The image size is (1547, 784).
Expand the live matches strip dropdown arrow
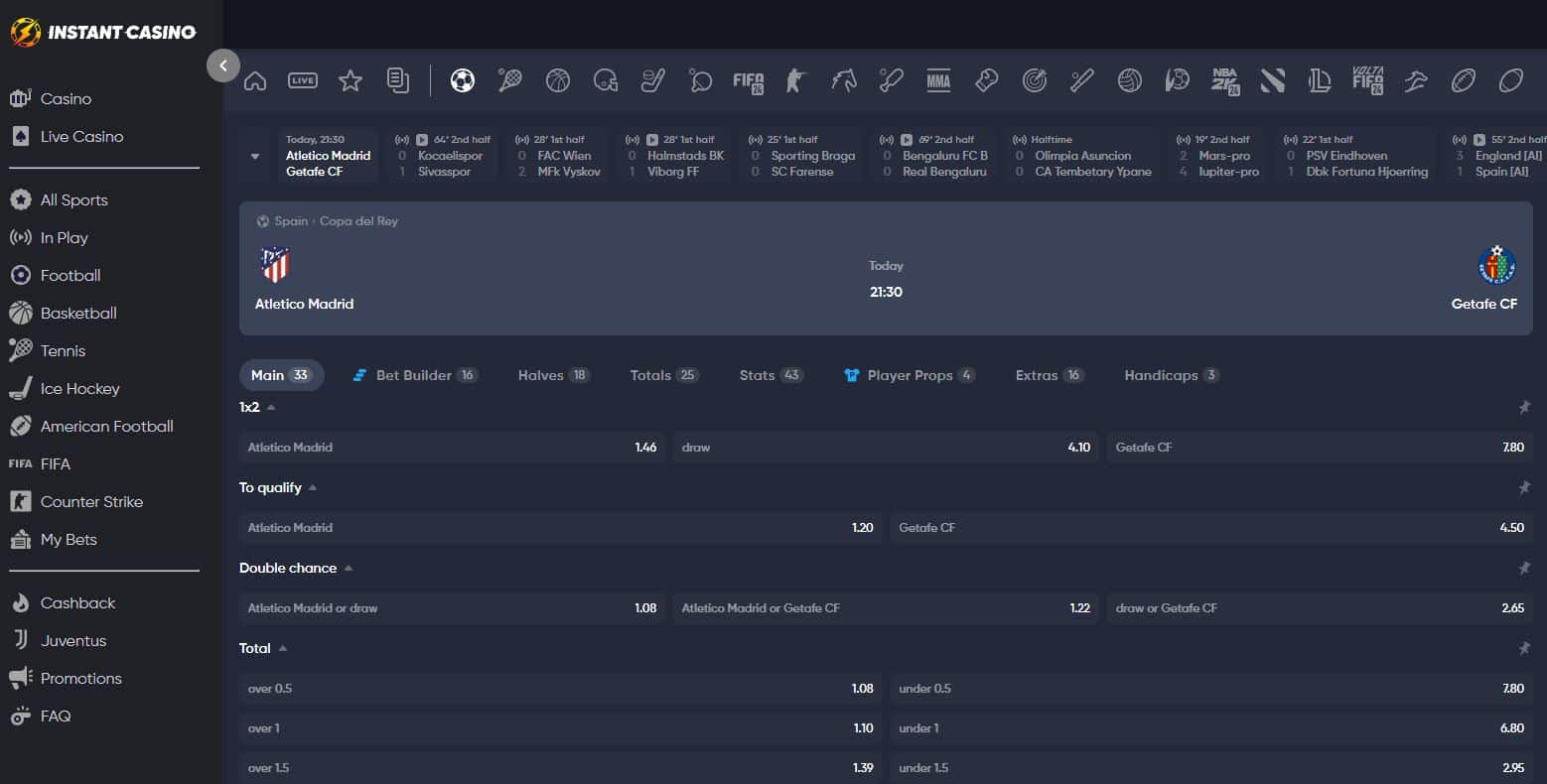coord(255,156)
